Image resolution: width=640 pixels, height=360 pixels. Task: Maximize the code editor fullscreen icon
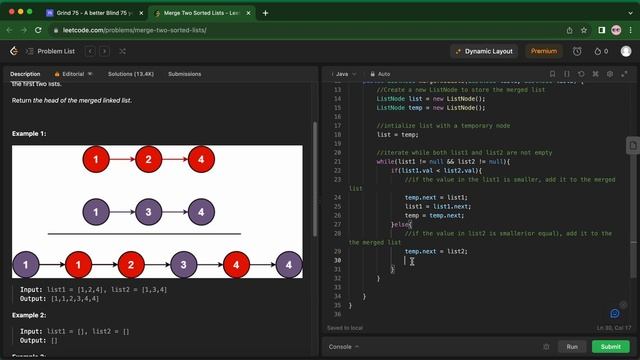click(x=624, y=74)
